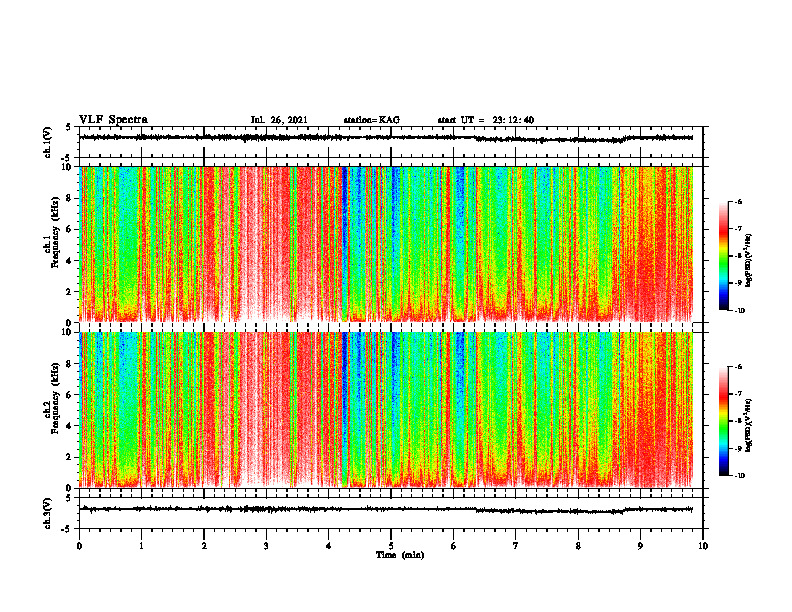Click the ch.2 spectrogram color scale bar
792x612 pixels.
(x=723, y=421)
